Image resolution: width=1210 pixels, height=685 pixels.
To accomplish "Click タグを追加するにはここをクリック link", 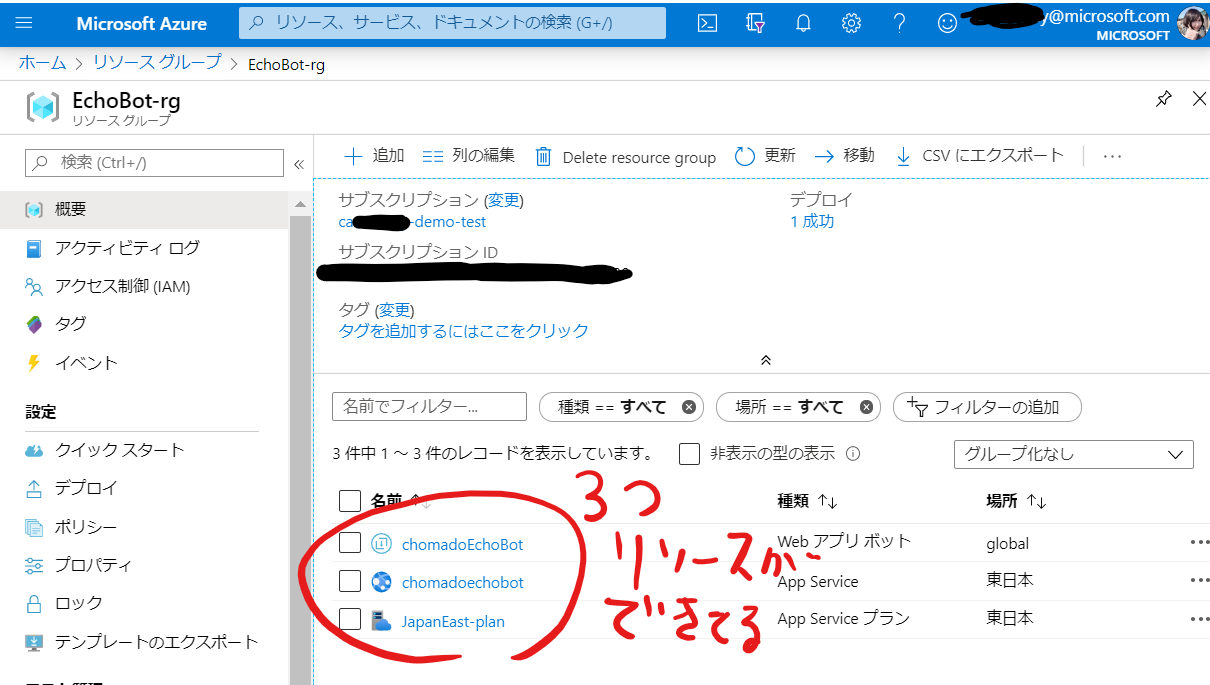I will point(464,330).
